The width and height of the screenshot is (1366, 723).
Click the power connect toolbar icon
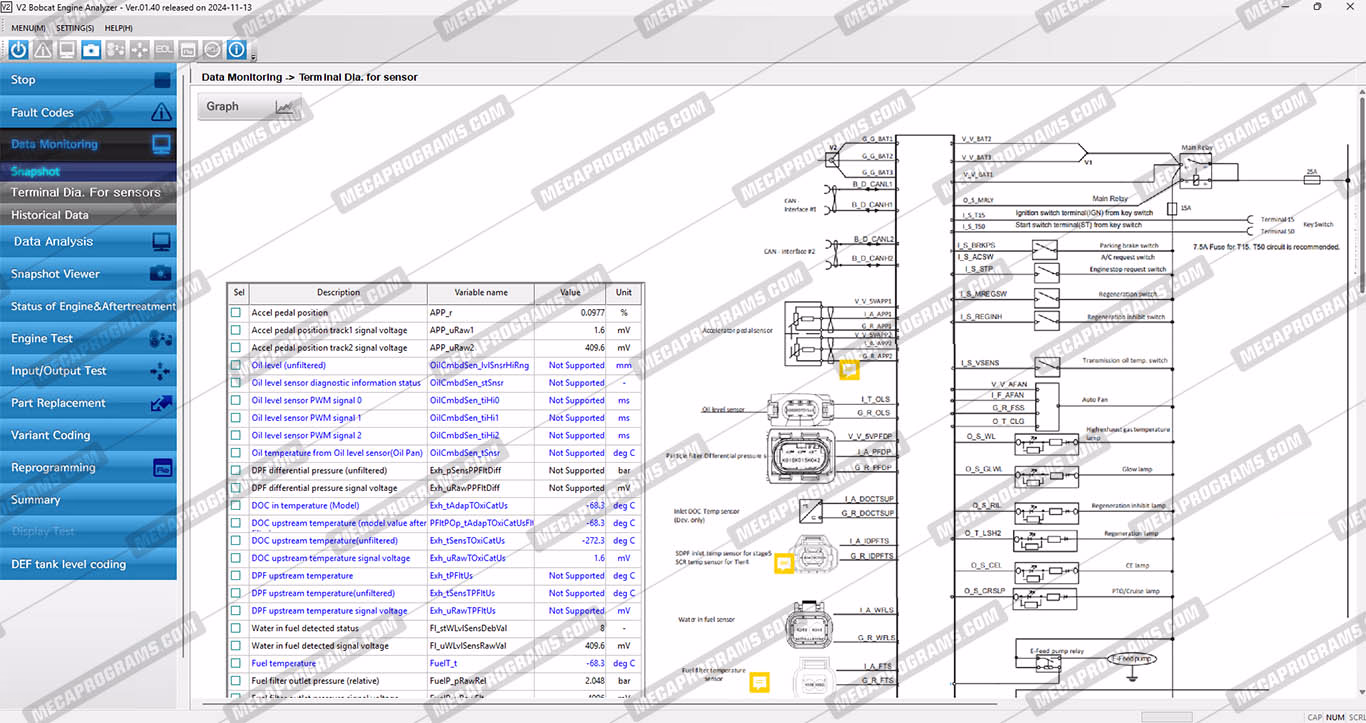[x=18, y=49]
